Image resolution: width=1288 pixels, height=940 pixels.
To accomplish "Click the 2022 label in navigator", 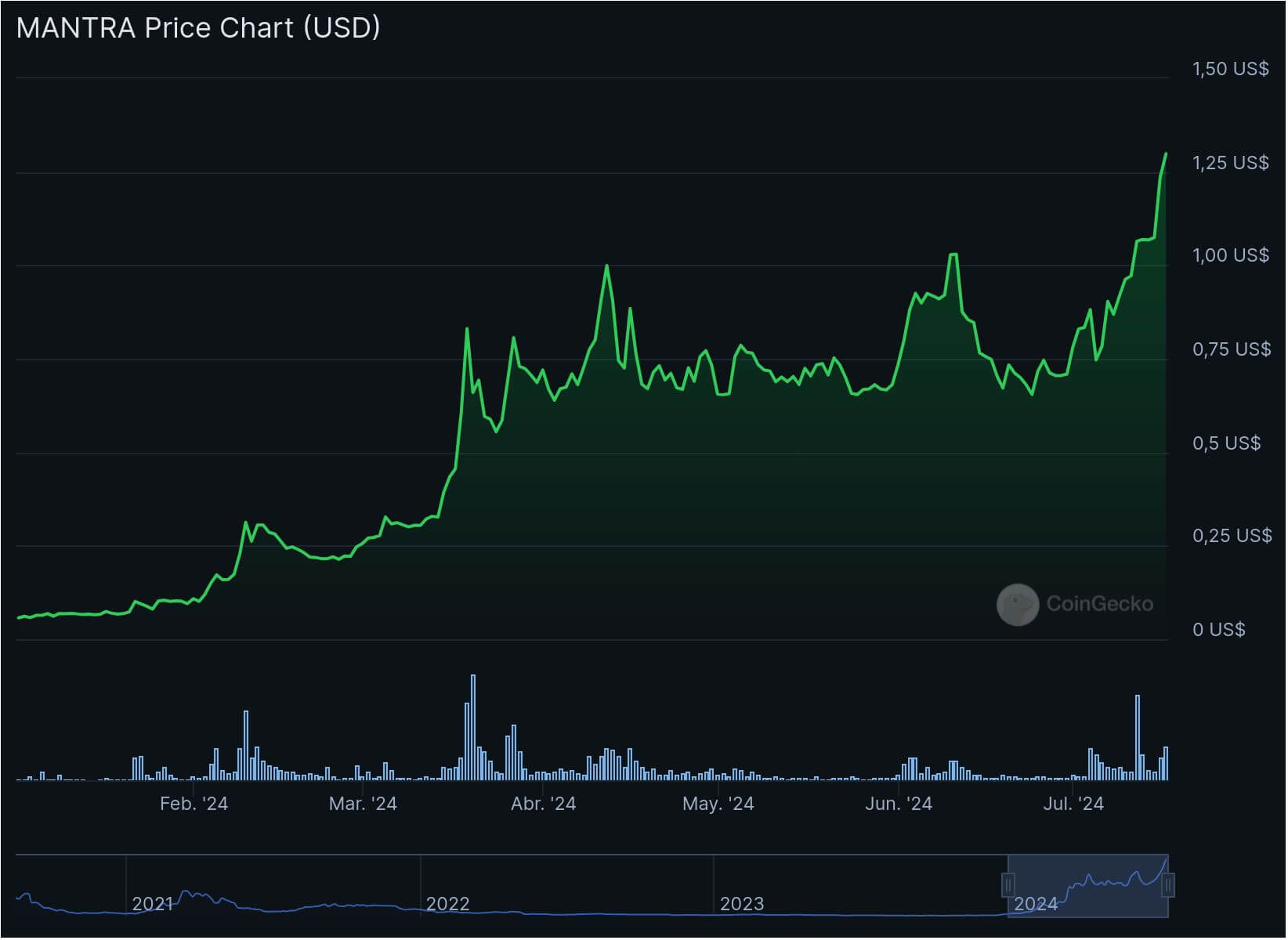I will [x=447, y=904].
